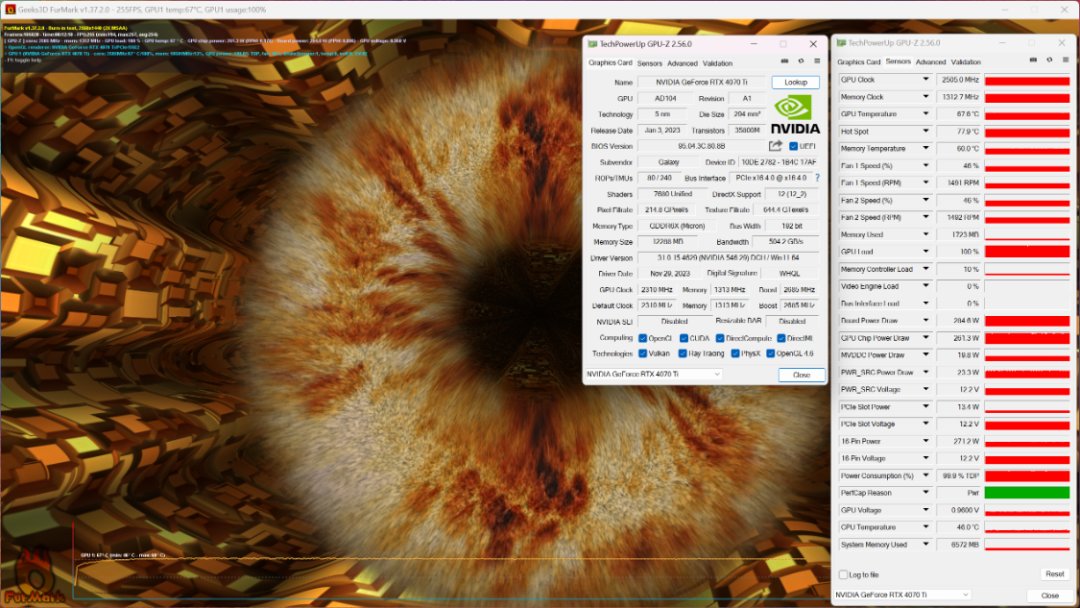Click the Power Consumption 99.9 % TDP value
This screenshot has height=608, width=1080.
click(x=958, y=476)
